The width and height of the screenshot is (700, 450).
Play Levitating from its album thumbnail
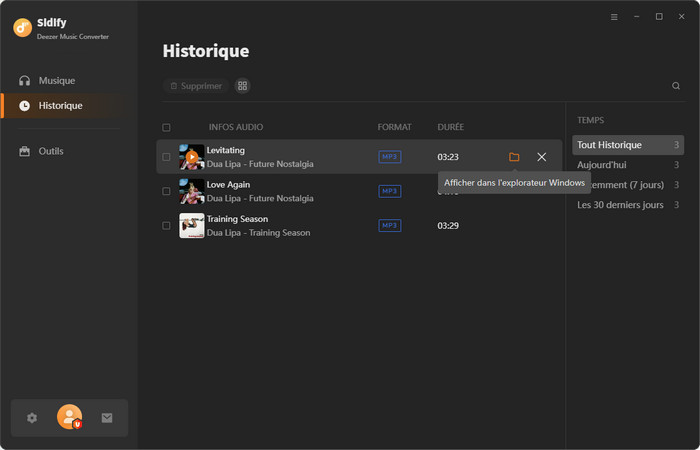(x=192, y=157)
